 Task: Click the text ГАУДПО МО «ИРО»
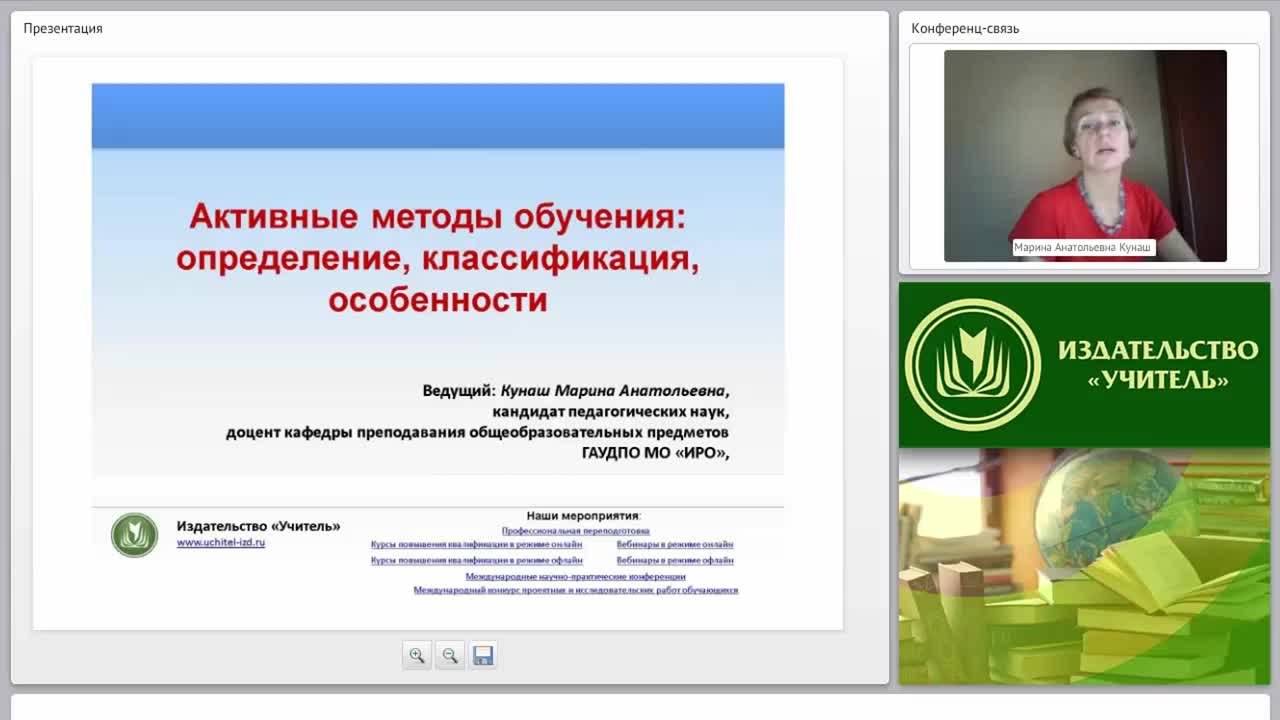tap(656, 453)
